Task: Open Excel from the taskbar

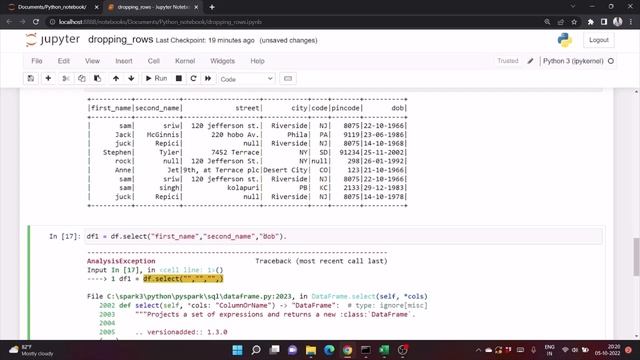Action: tap(384, 350)
